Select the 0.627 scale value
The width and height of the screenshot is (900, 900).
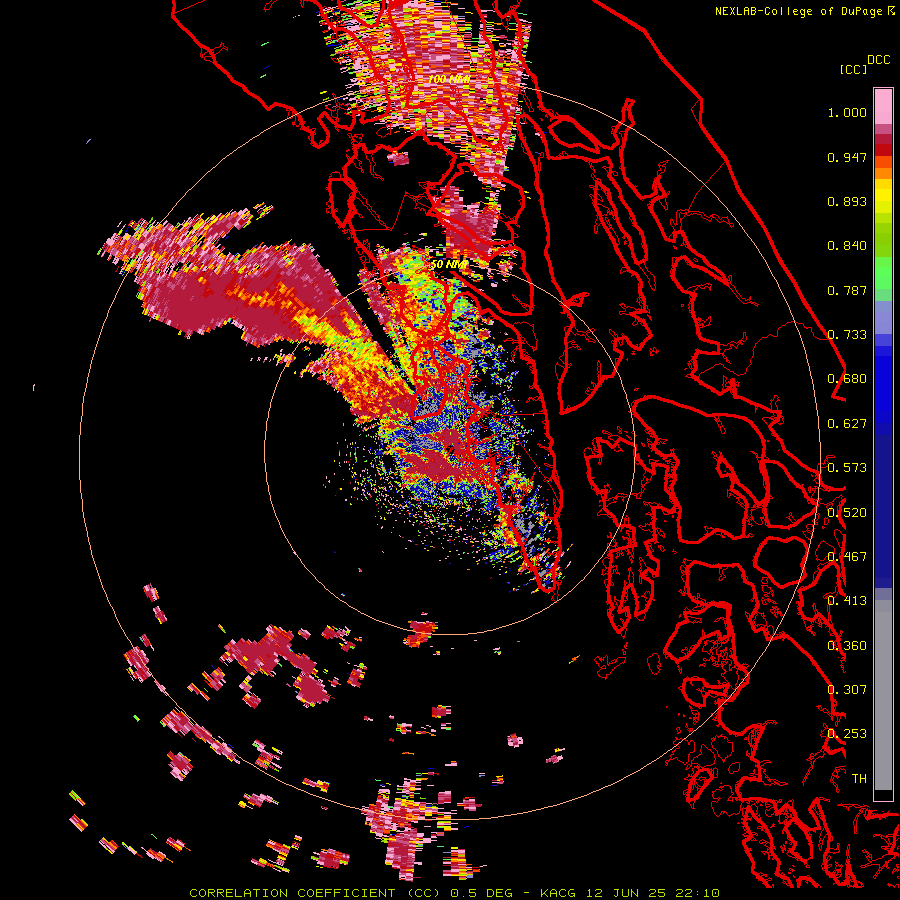(847, 424)
